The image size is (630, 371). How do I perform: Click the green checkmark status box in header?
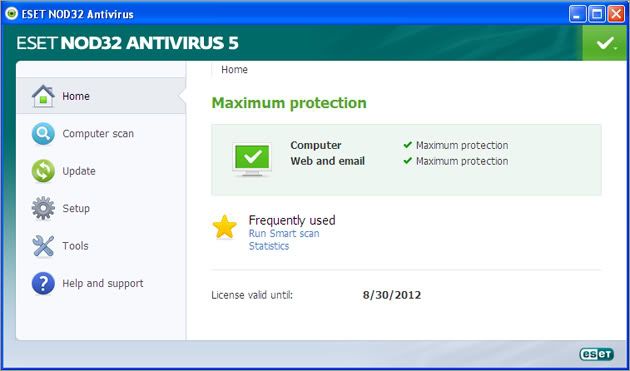(605, 43)
